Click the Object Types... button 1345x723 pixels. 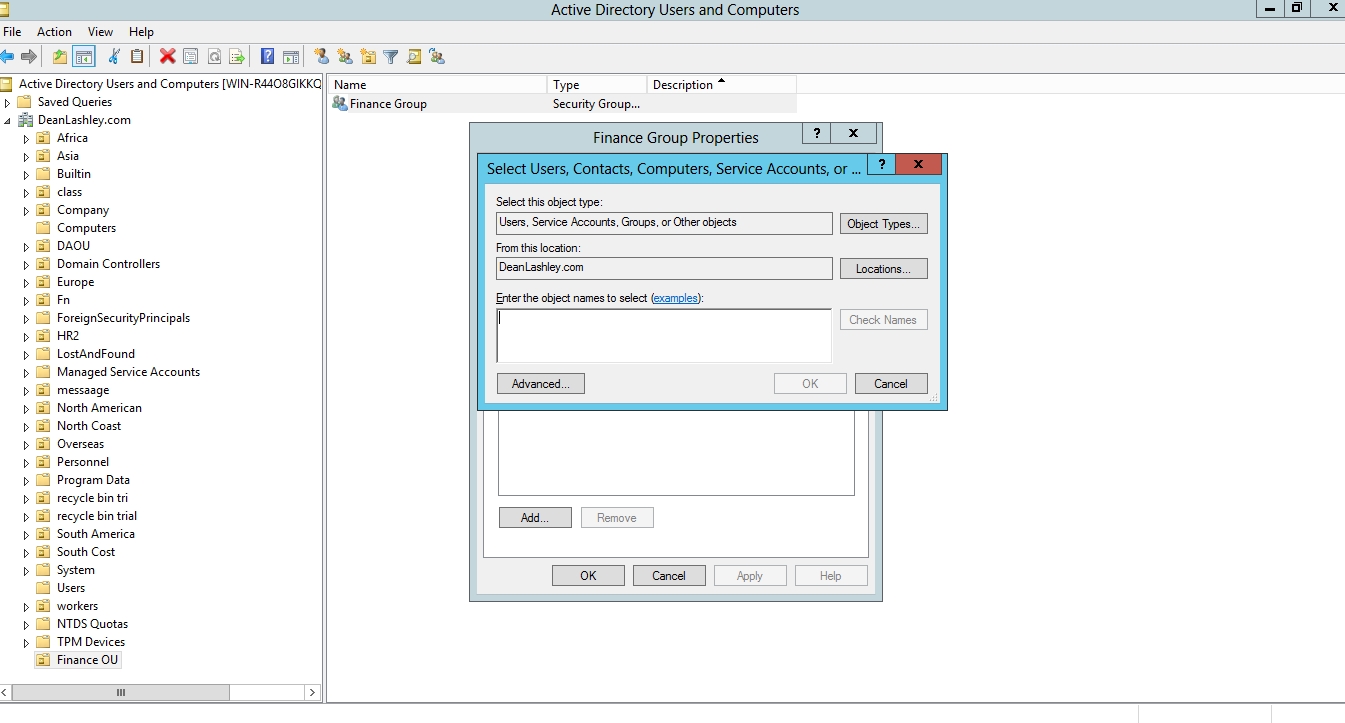point(883,224)
